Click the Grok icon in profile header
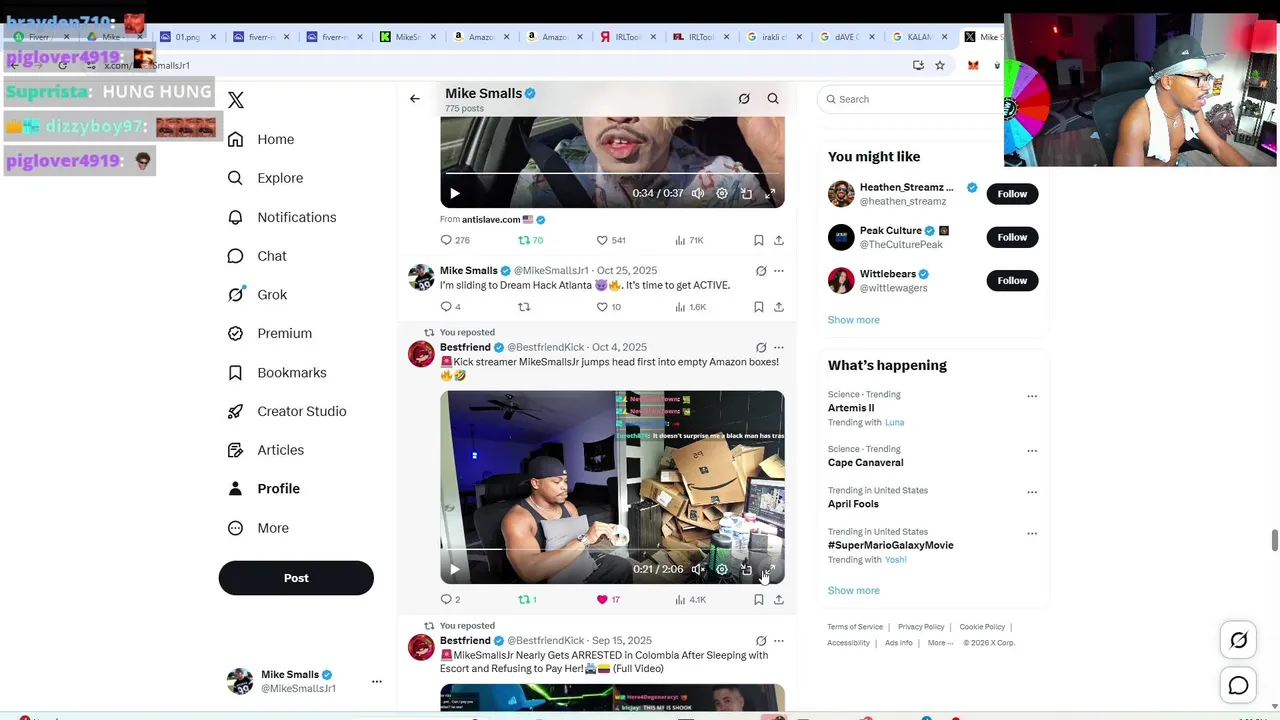The image size is (1280, 720). pyautogui.click(x=744, y=99)
